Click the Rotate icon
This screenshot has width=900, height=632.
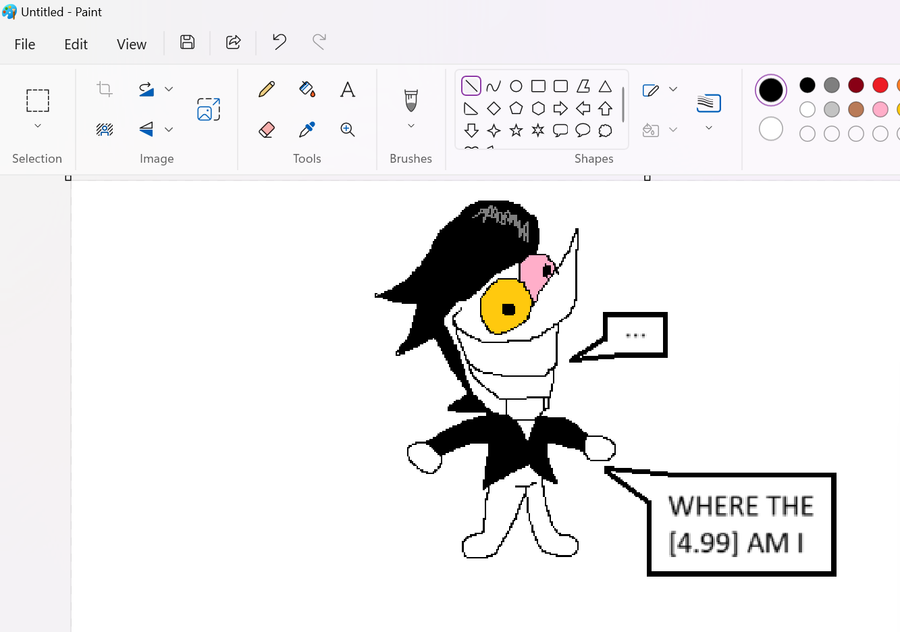pos(146,89)
